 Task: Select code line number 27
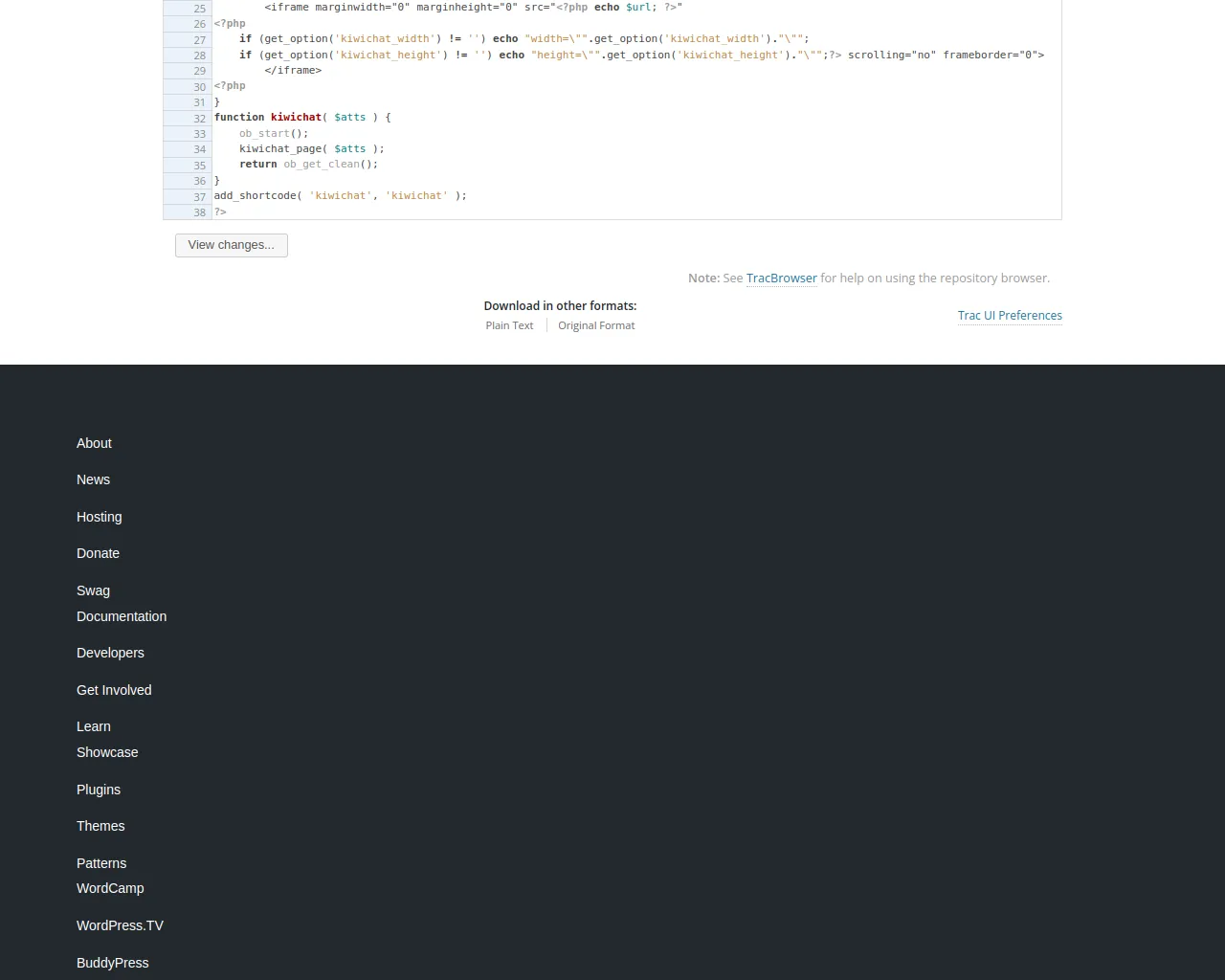coord(199,40)
